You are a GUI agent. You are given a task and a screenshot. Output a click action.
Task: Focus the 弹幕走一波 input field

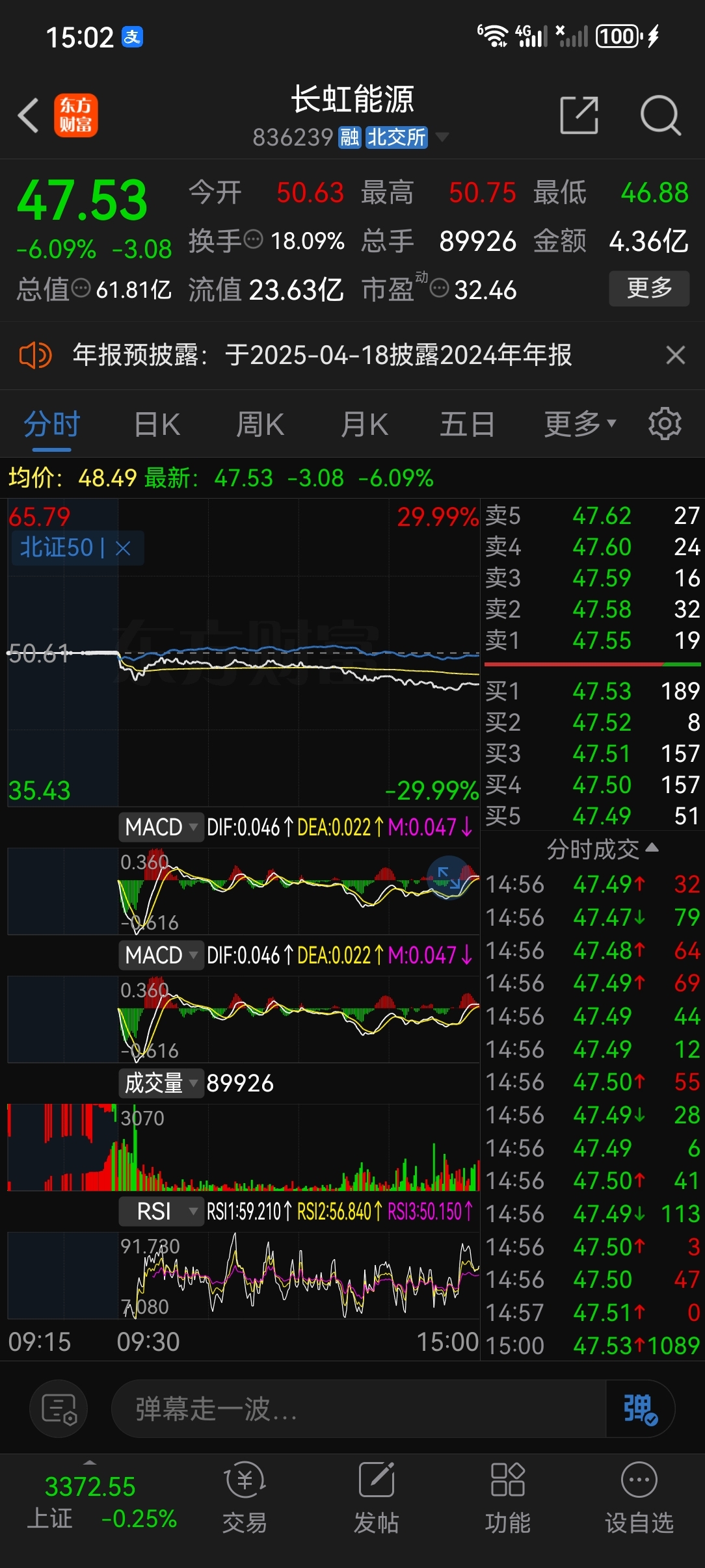click(358, 1409)
